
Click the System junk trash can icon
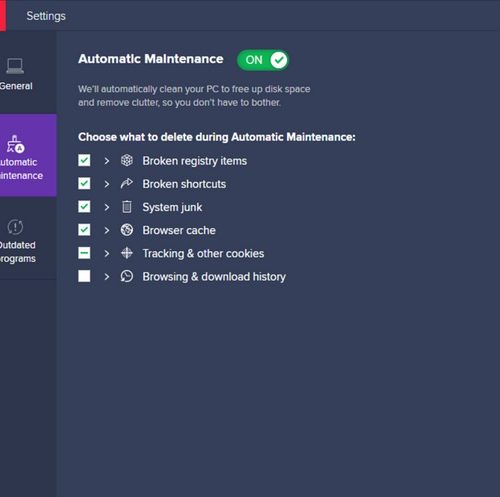(x=127, y=207)
